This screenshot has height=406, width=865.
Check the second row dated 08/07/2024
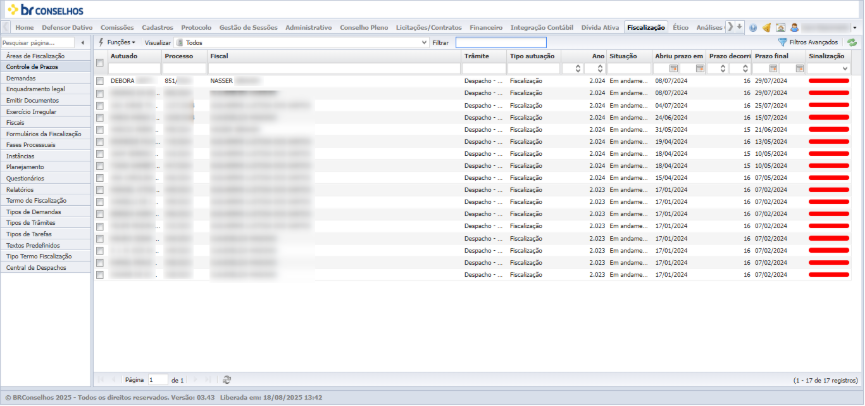click(x=100, y=93)
